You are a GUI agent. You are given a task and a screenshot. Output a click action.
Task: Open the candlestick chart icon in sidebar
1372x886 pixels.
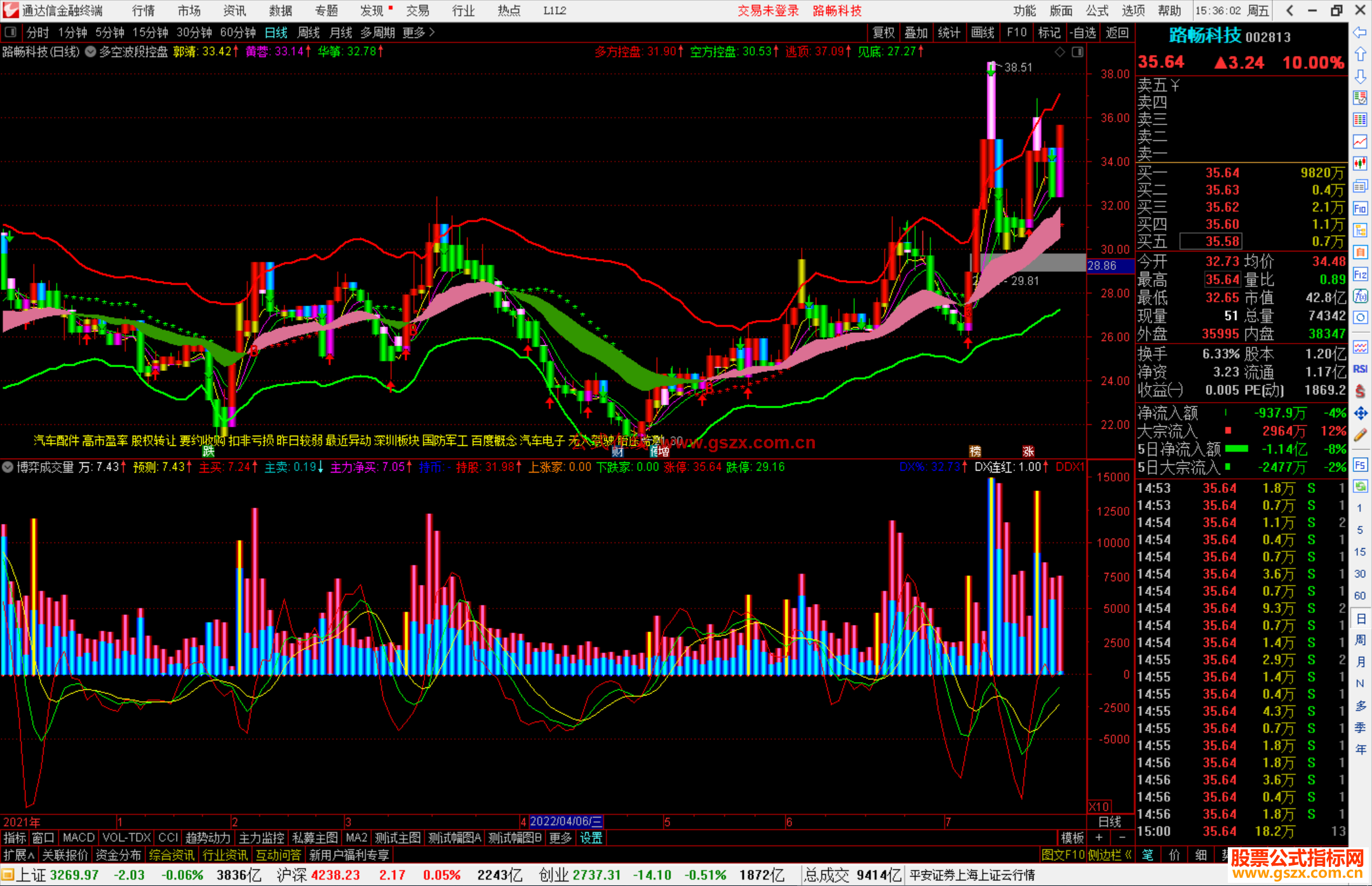pyautogui.click(x=1360, y=164)
